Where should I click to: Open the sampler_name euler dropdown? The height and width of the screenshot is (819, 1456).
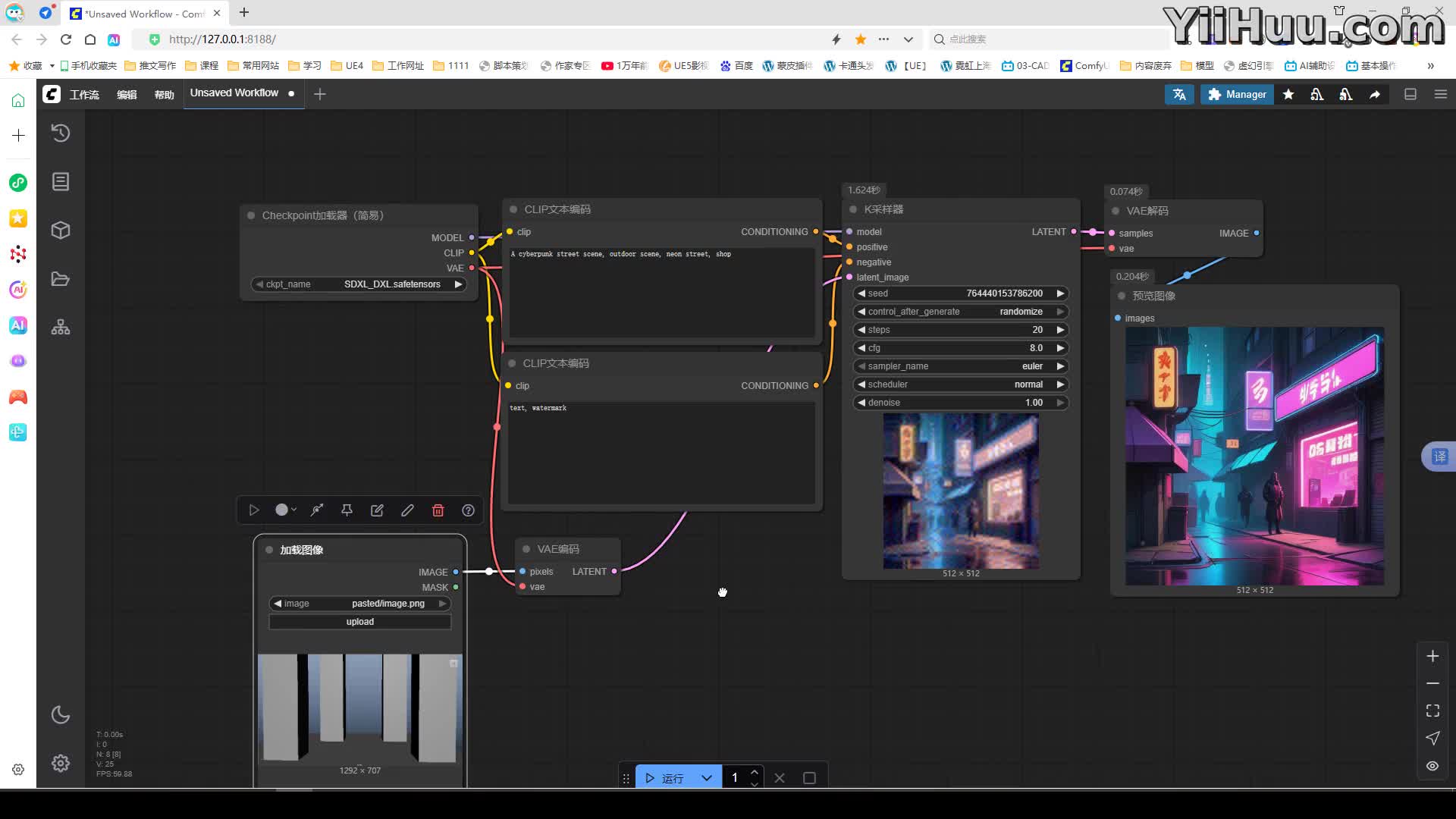960,366
